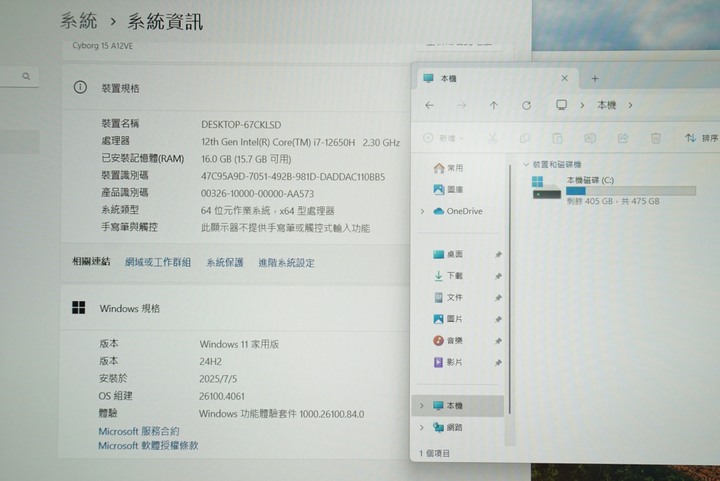This screenshot has width=720, height=481.
Task: Go up one folder level
Action: (494, 106)
